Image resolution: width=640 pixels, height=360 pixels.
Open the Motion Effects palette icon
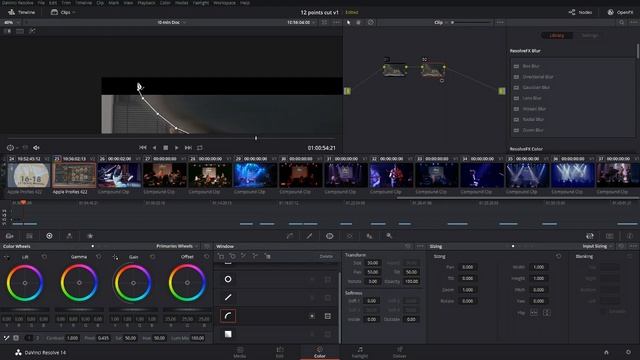[90, 236]
